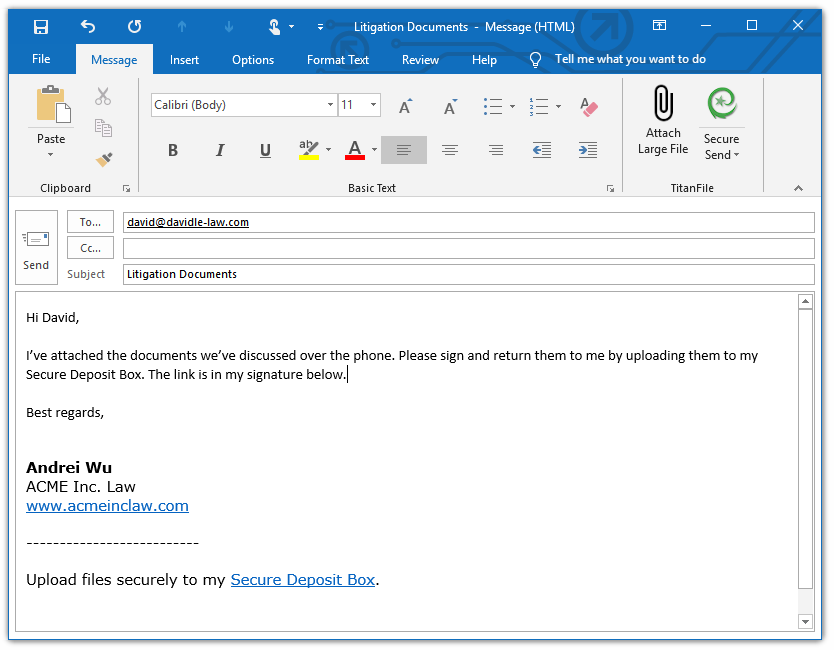Screen dimensions: 834x650
Task: Select the Format Painter brush
Action: pos(104,159)
